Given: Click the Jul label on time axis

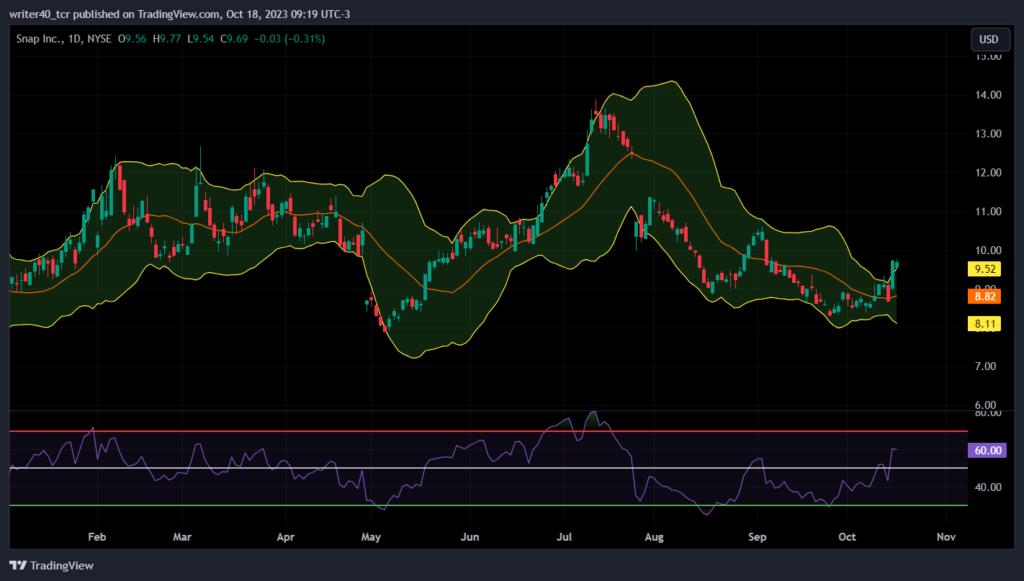Looking at the screenshot, I should (564, 537).
